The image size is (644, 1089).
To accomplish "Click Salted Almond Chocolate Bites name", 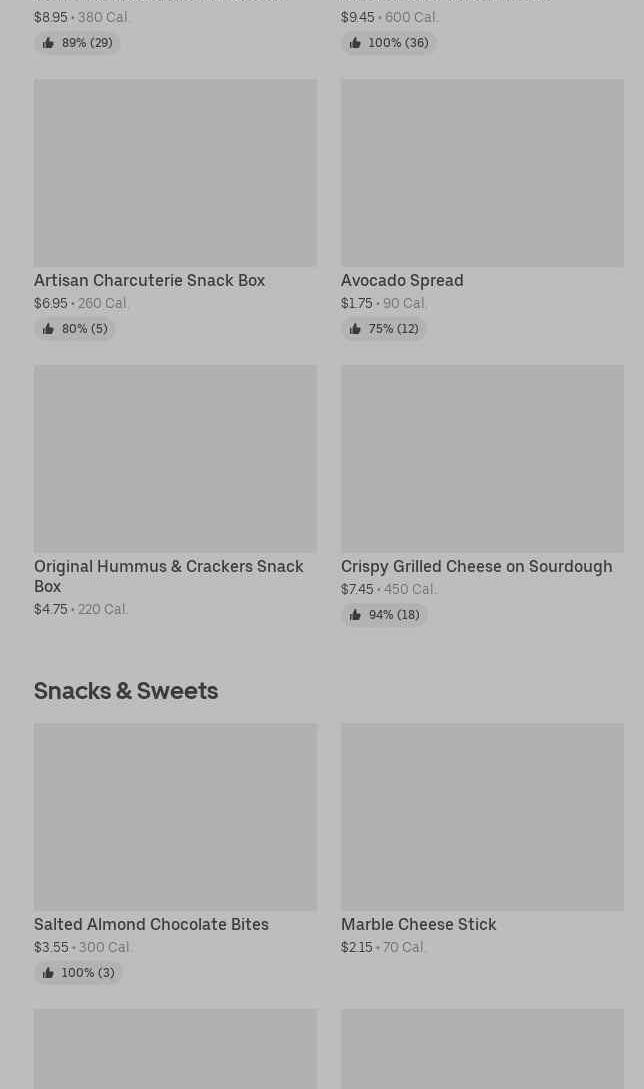I will pos(151,925).
